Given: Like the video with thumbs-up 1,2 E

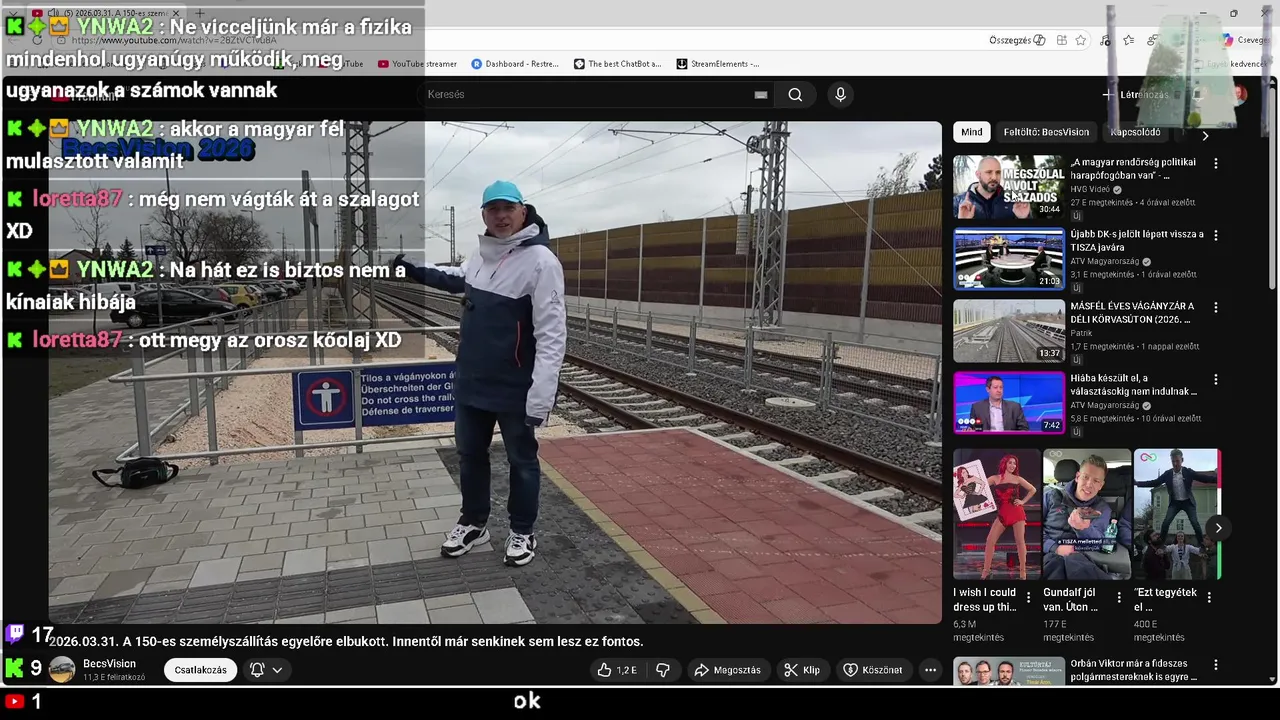Looking at the screenshot, I should 616,670.
